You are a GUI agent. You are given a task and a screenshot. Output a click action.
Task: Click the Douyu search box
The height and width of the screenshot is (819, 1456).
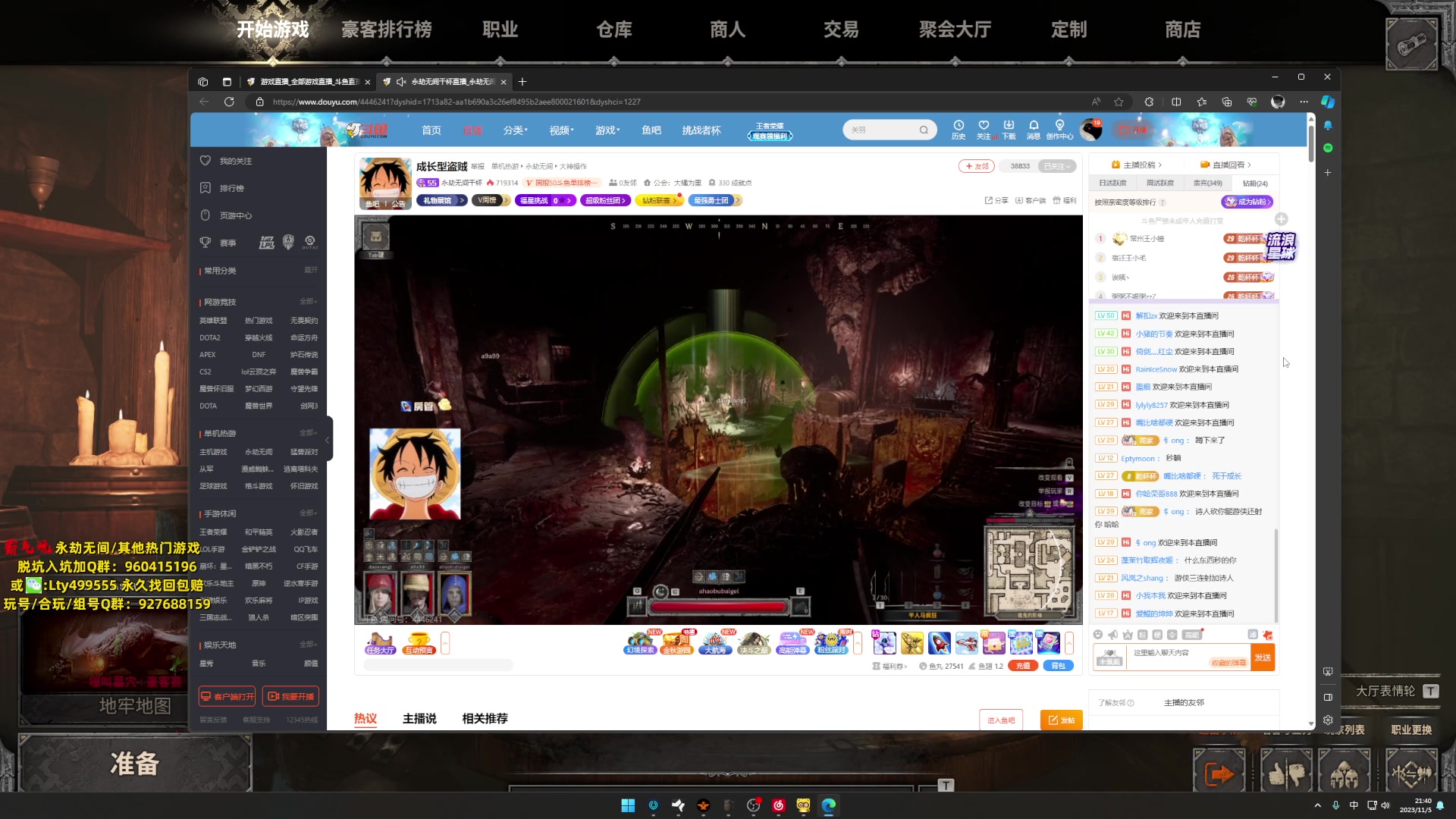pos(889,130)
